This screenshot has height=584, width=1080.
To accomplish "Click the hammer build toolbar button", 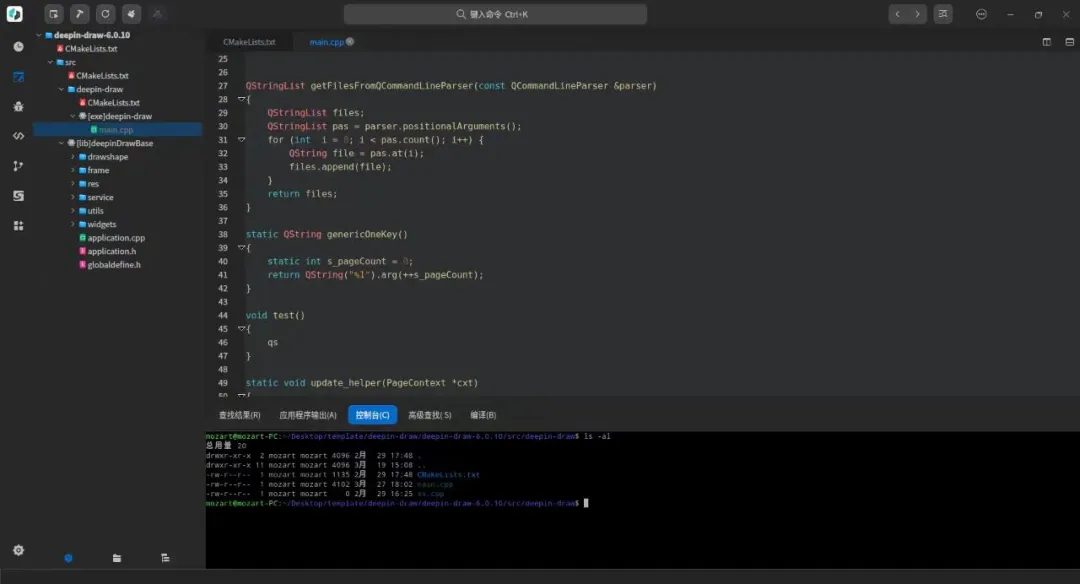I will pyautogui.click(x=79, y=14).
